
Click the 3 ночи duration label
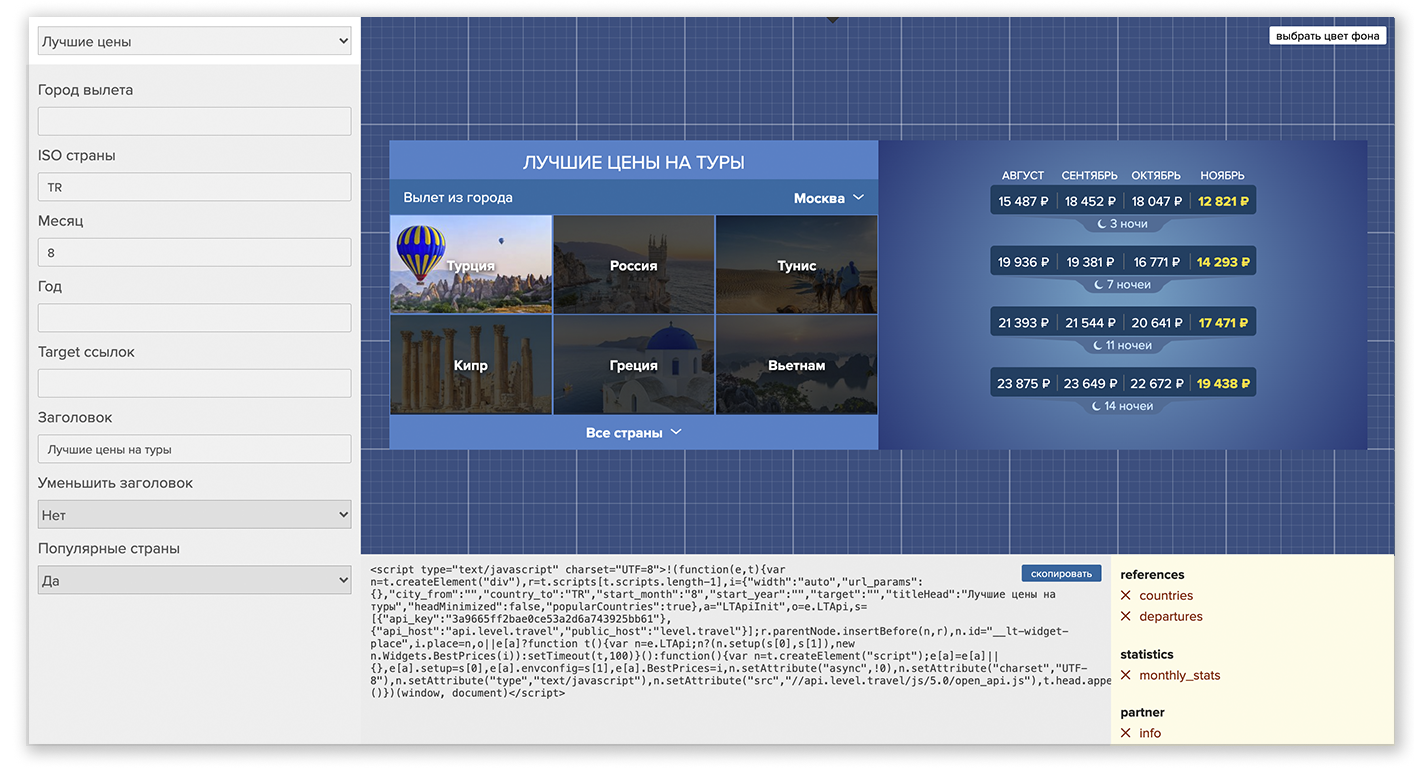[x=1121, y=224]
